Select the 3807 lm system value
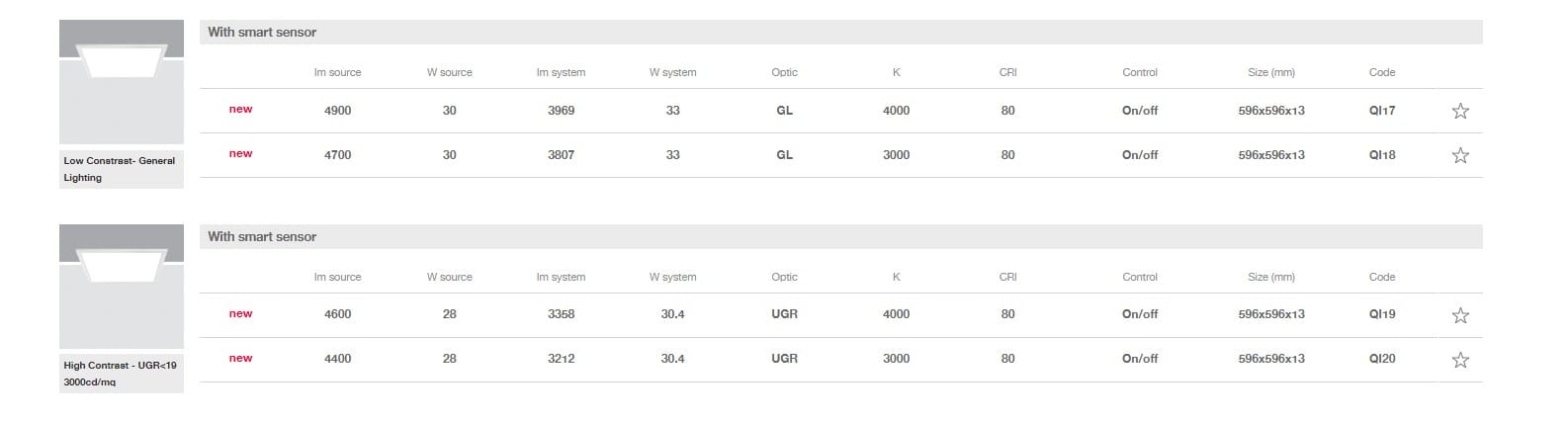Screen dimensions: 1568x422 [561, 155]
